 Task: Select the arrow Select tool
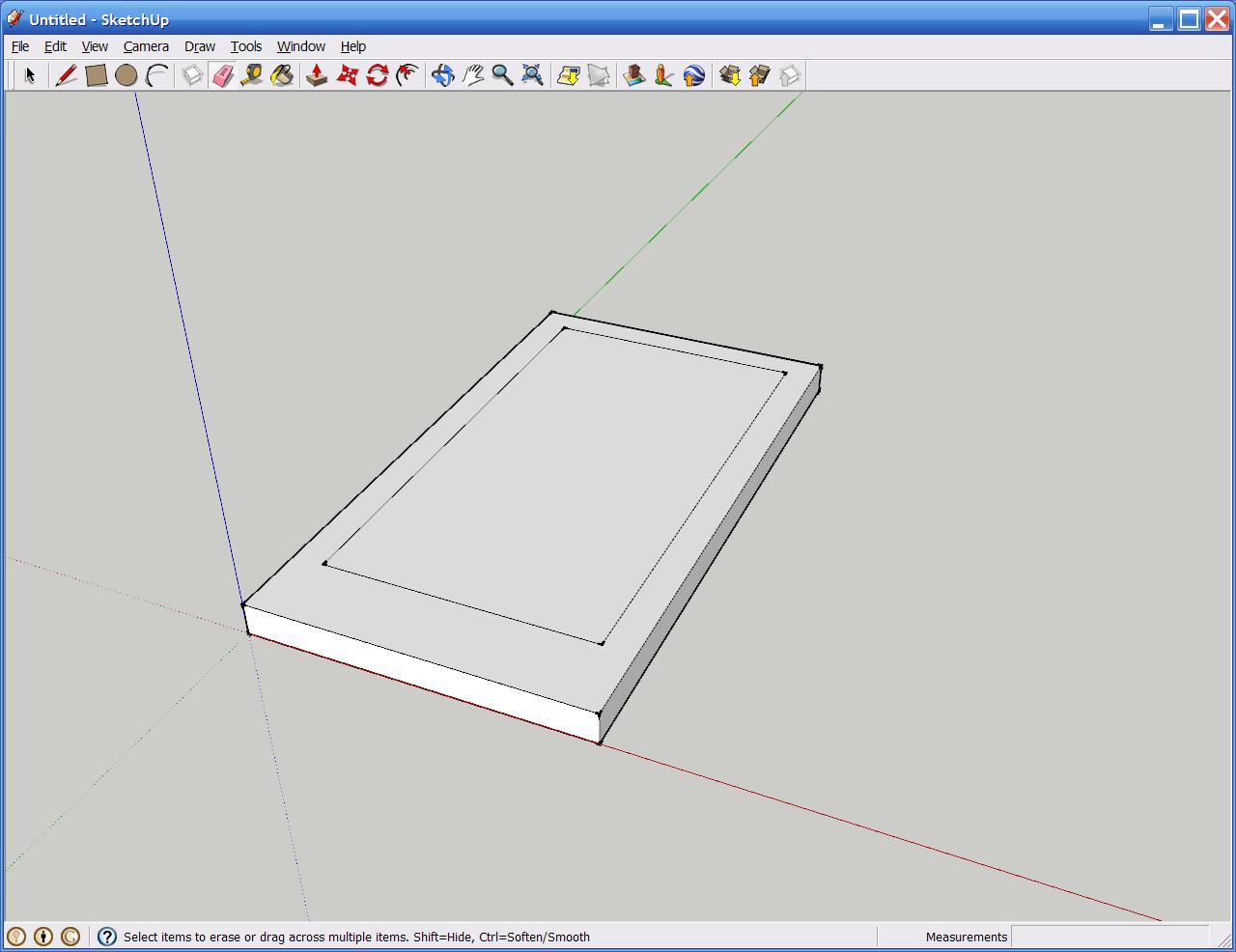(30, 75)
